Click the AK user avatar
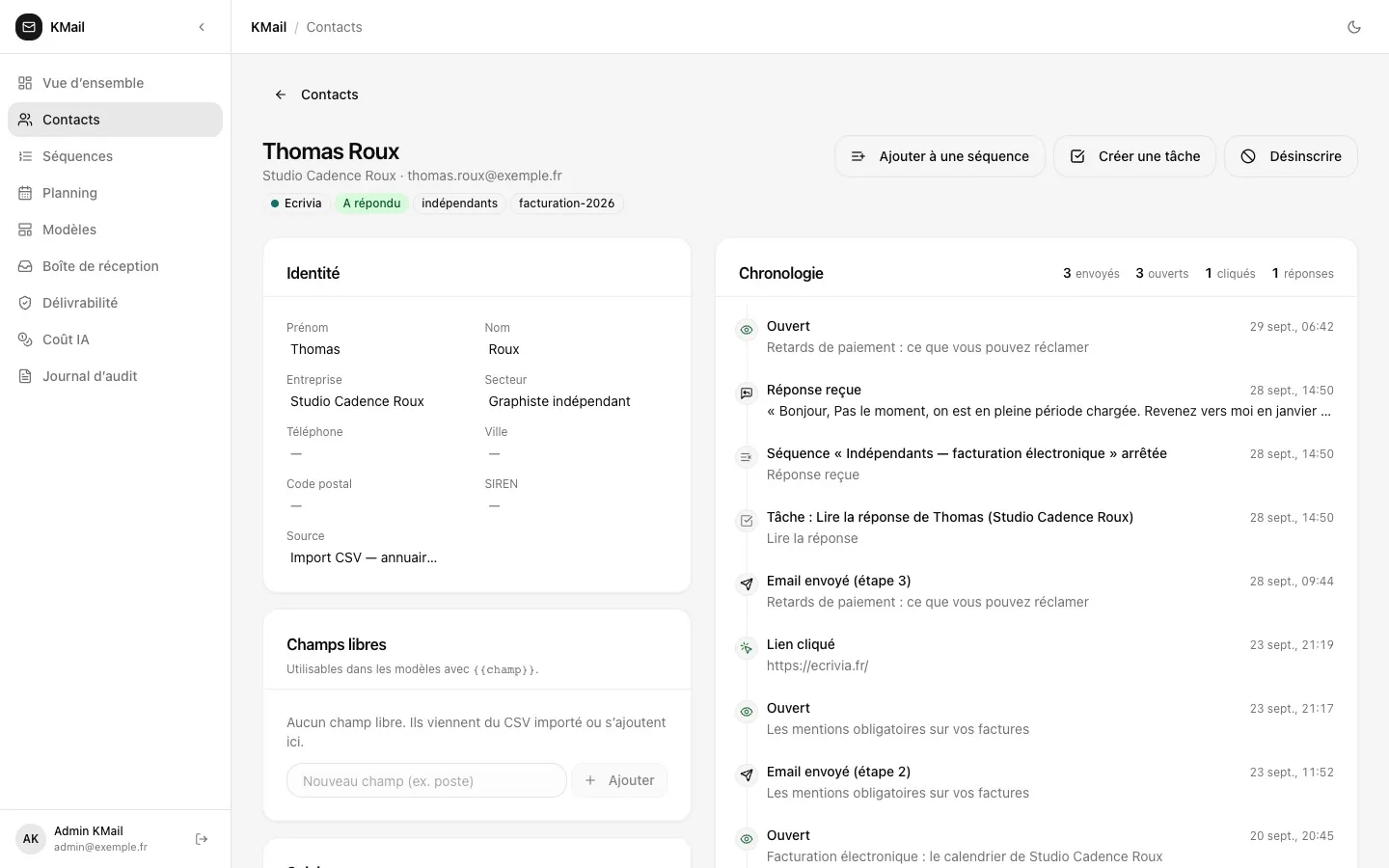Screen dimensions: 1389x868 (31, 839)
